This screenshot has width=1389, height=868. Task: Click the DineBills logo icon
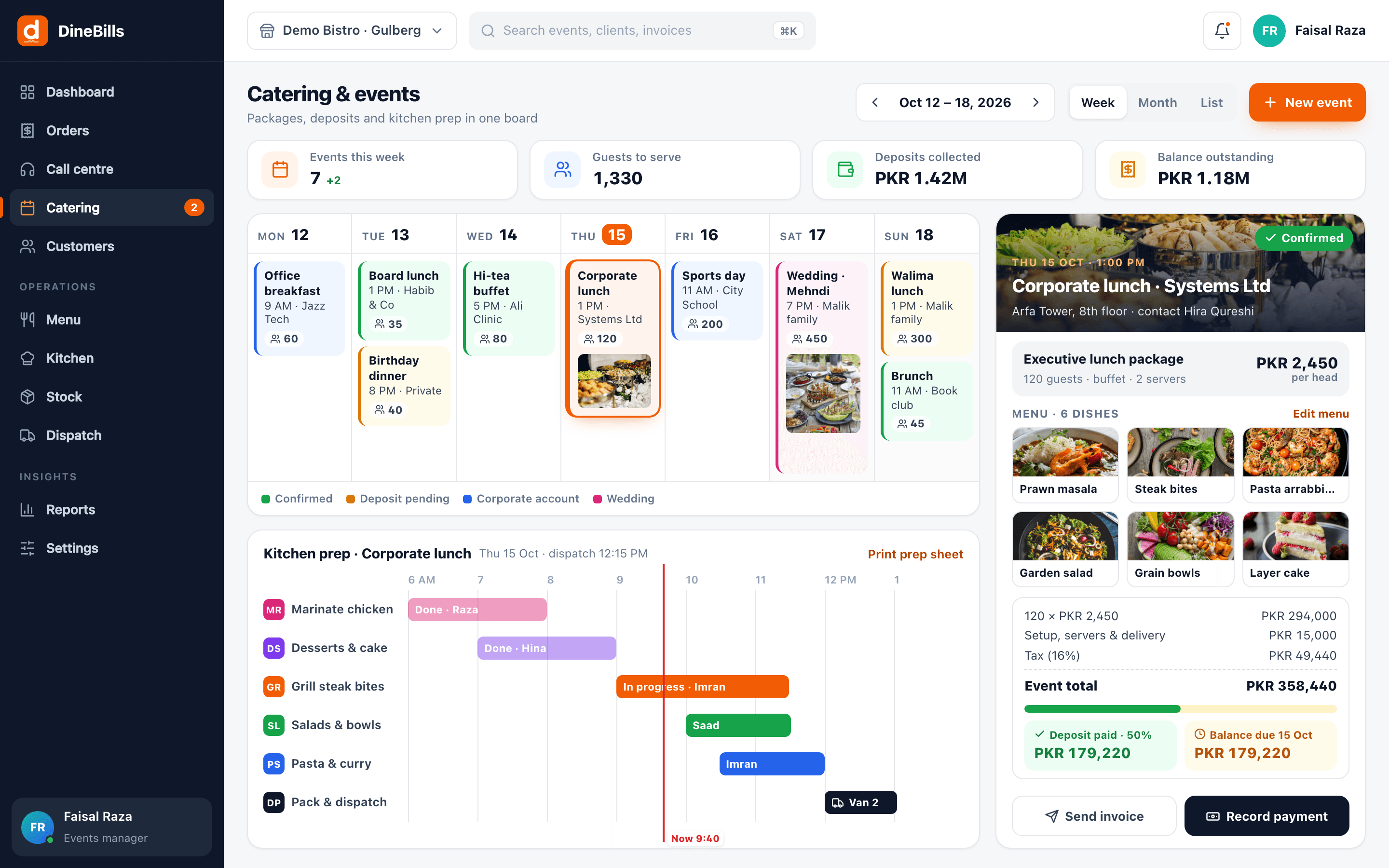[33, 30]
